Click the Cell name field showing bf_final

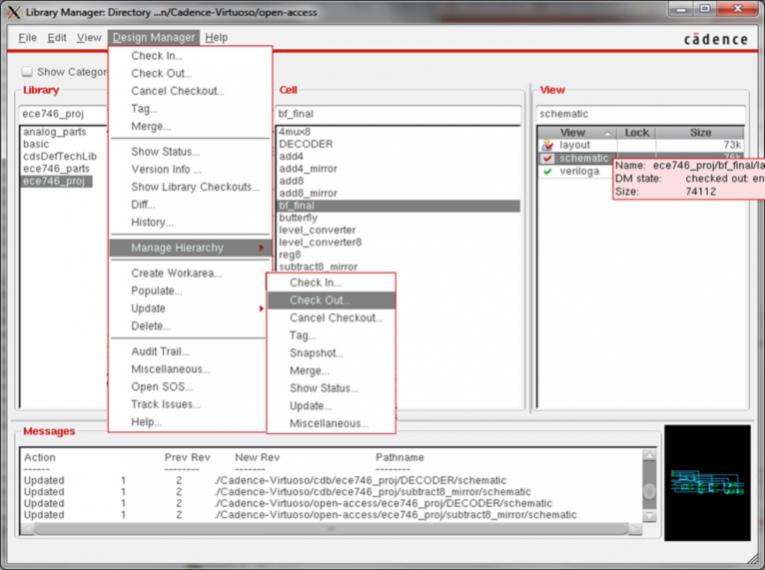[399, 114]
